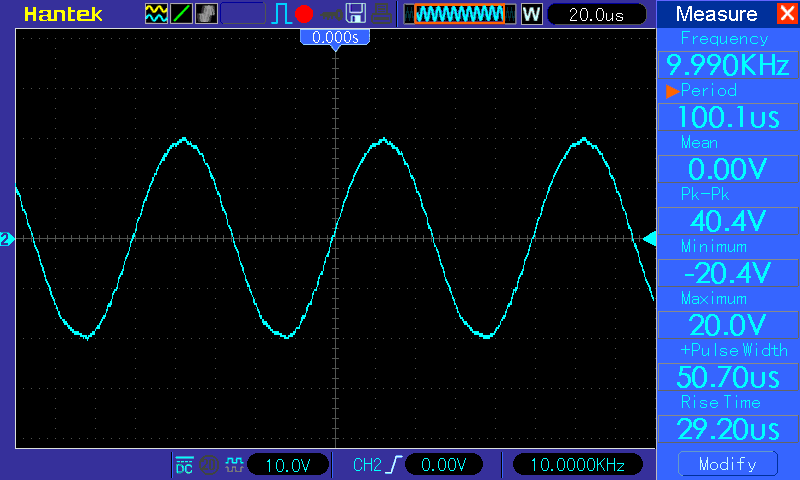Click the key lock icon

[x=332, y=15]
